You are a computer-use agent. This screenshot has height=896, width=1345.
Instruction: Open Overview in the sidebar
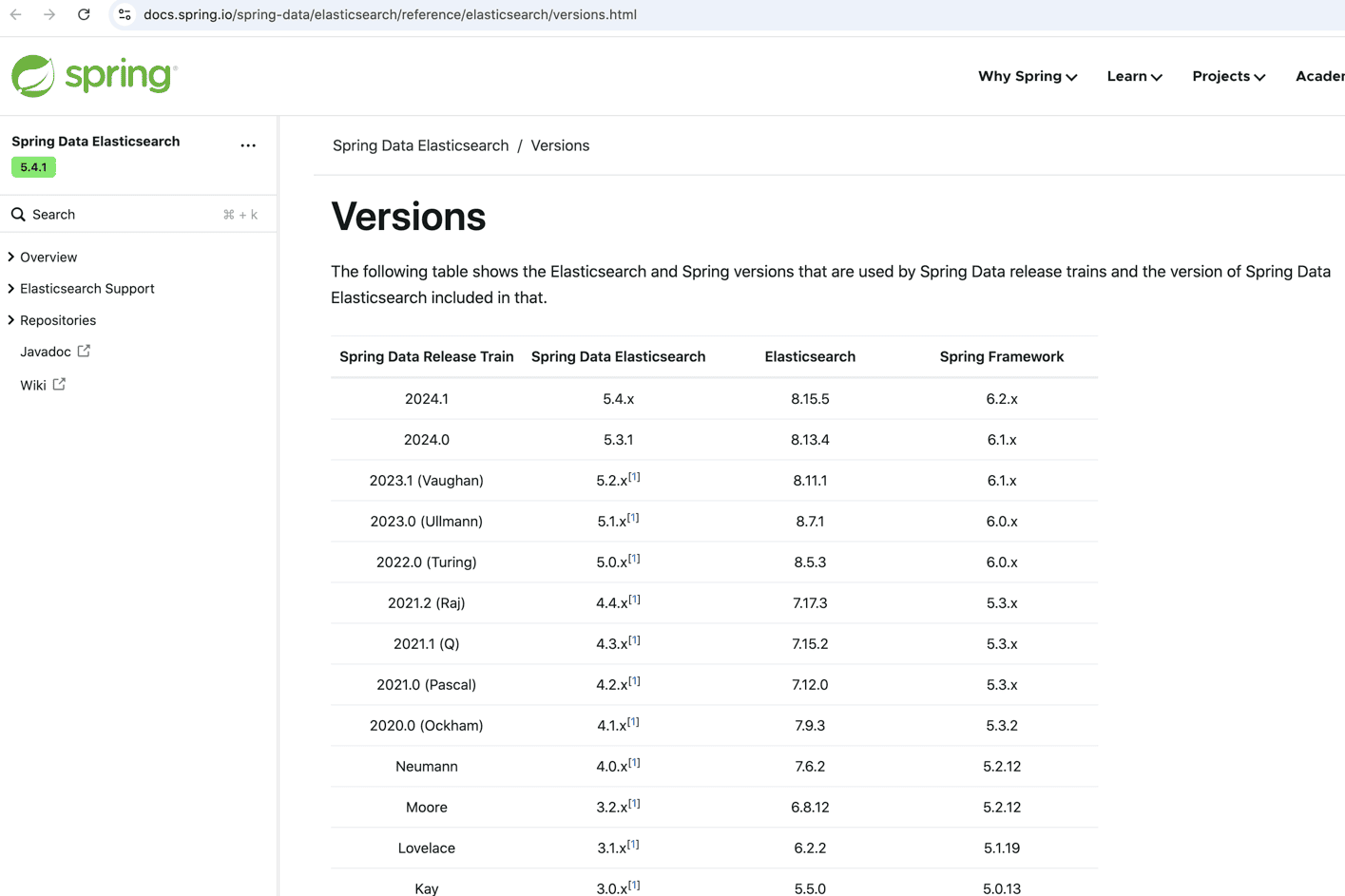pyautogui.click(x=48, y=257)
